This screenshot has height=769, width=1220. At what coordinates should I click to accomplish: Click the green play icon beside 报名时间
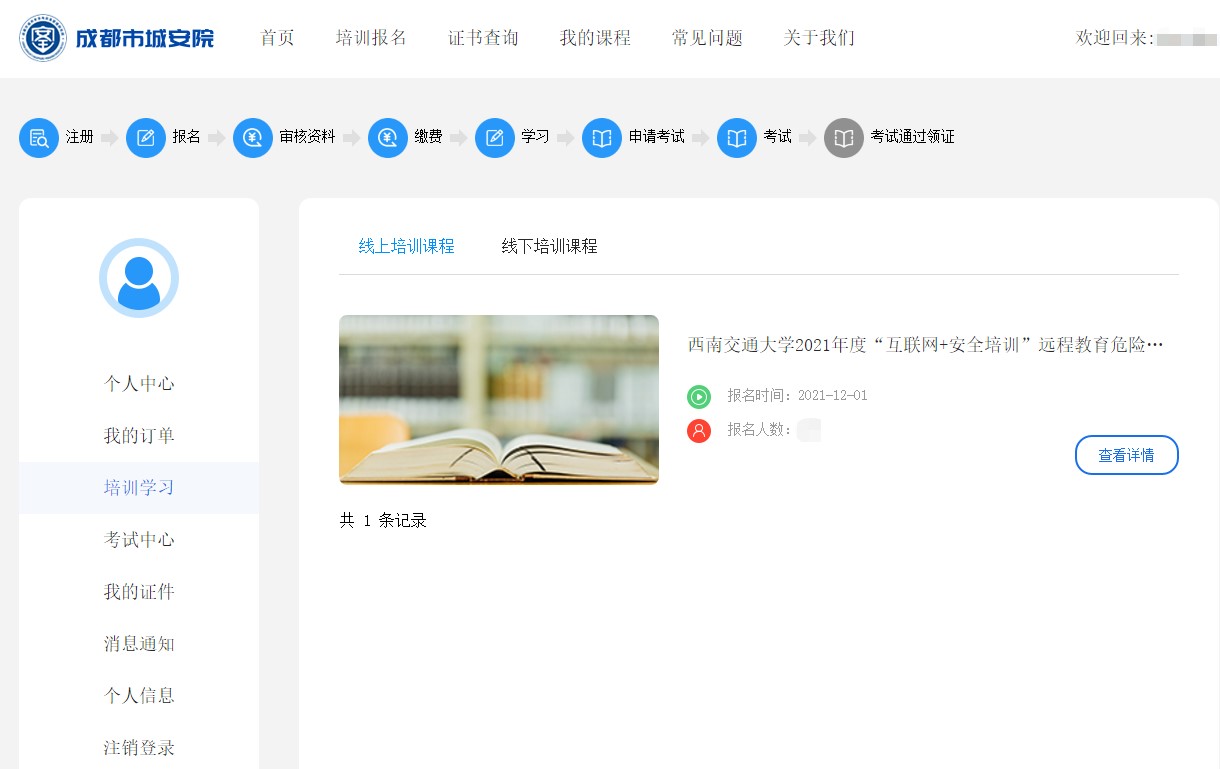point(699,394)
